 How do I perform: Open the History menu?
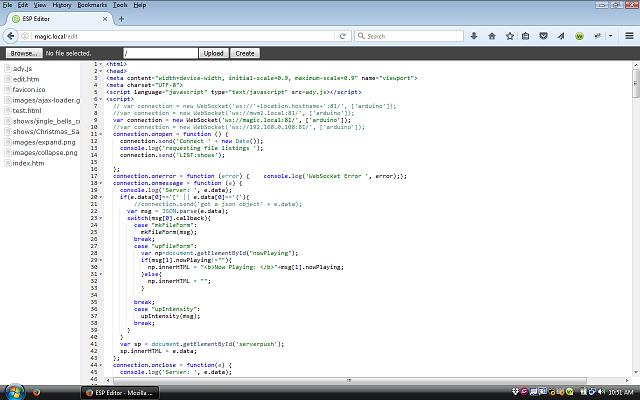tap(62, 5)
